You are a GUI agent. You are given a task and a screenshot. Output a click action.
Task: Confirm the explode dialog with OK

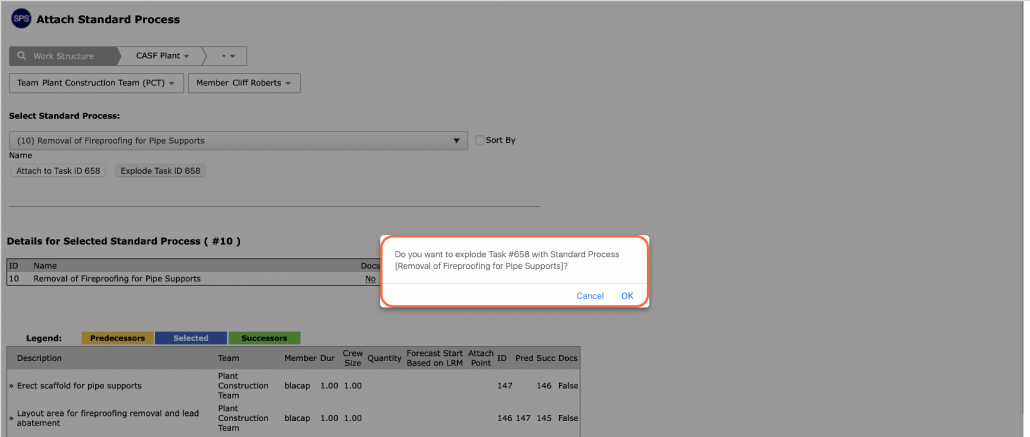click(627, 296)
